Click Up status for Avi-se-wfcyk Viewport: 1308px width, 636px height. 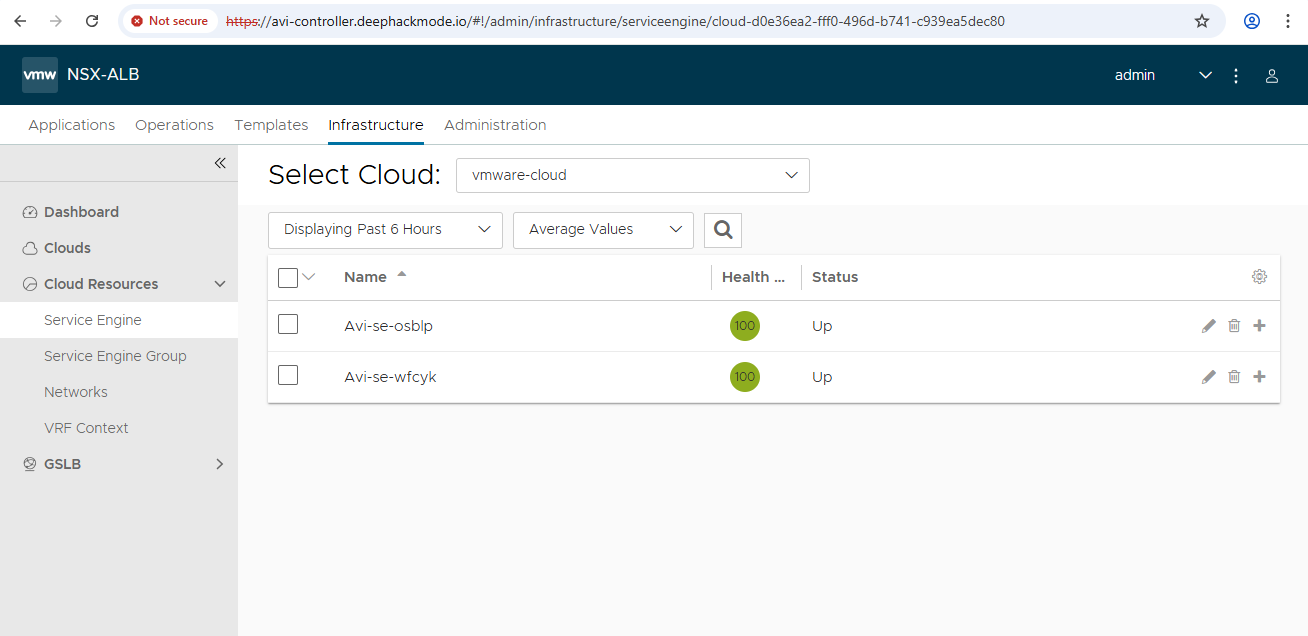(822, 377)
